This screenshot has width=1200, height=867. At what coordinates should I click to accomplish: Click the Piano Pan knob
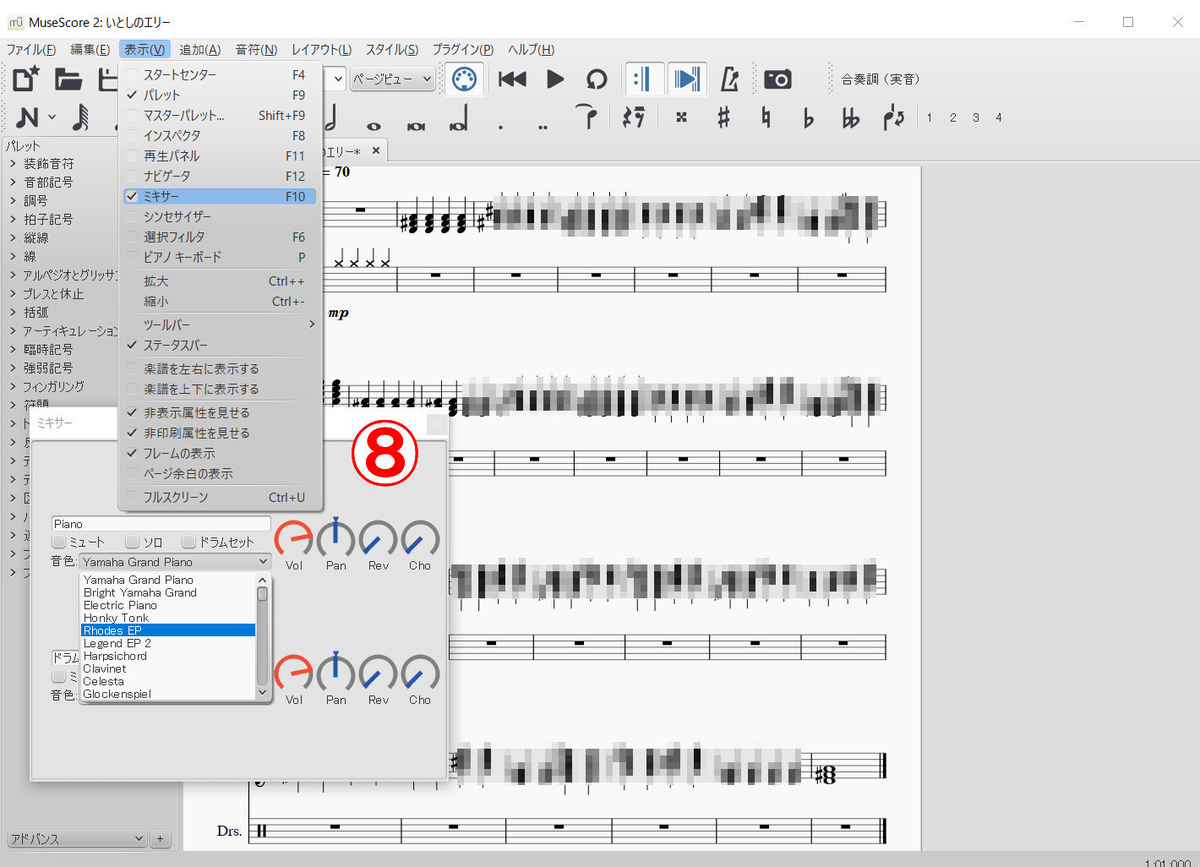336,539
